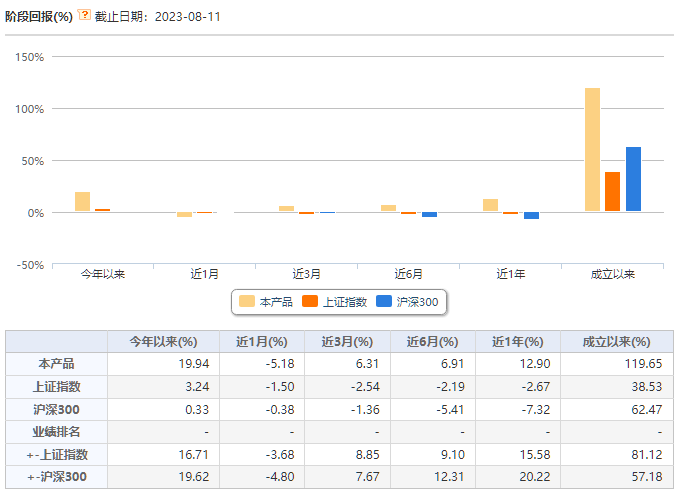Image resolution: width=682 pixels, height=492 pixels.
Task: Click the 成立以来(%) column header
Action: (x=617, y=342)
